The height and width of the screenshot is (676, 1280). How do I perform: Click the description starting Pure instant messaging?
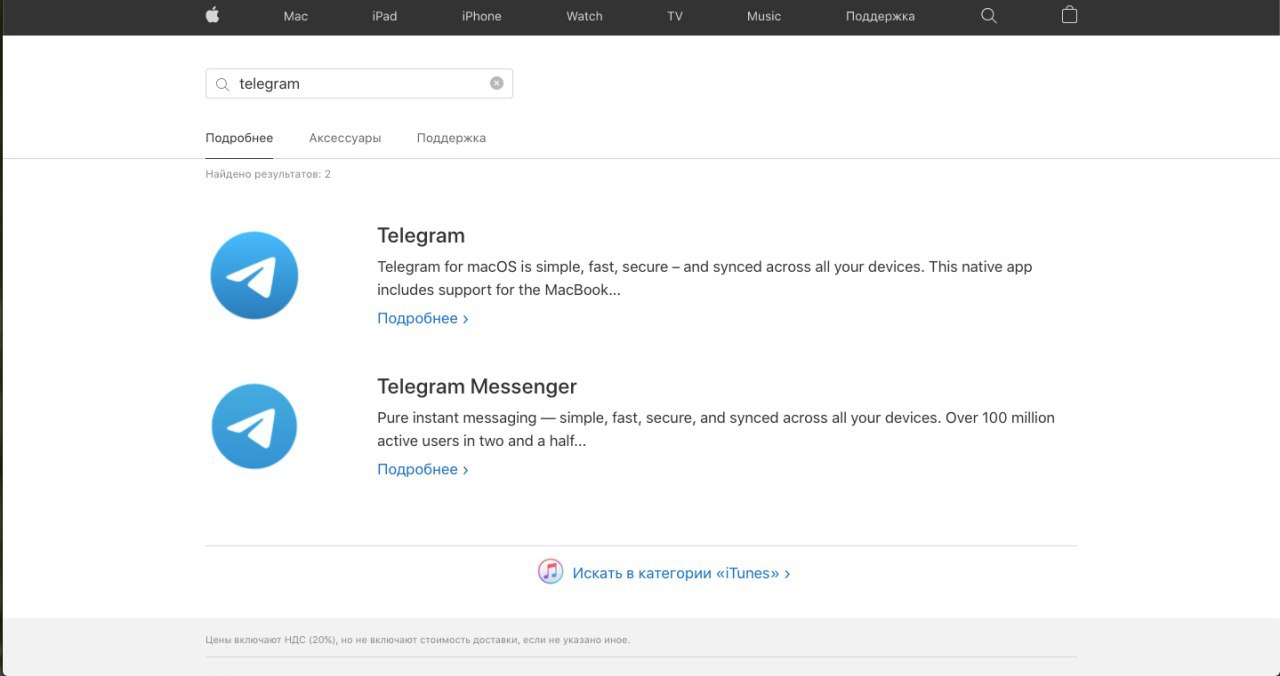(716, 429)
